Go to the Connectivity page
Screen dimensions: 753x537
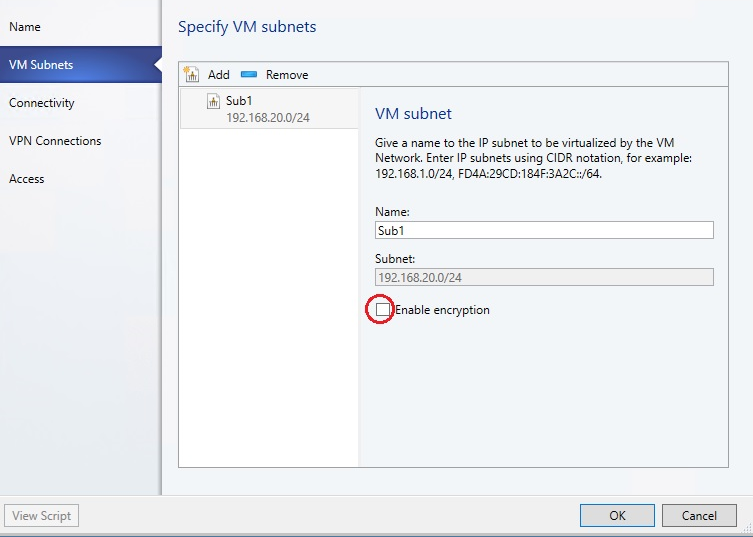coord(42,103)
